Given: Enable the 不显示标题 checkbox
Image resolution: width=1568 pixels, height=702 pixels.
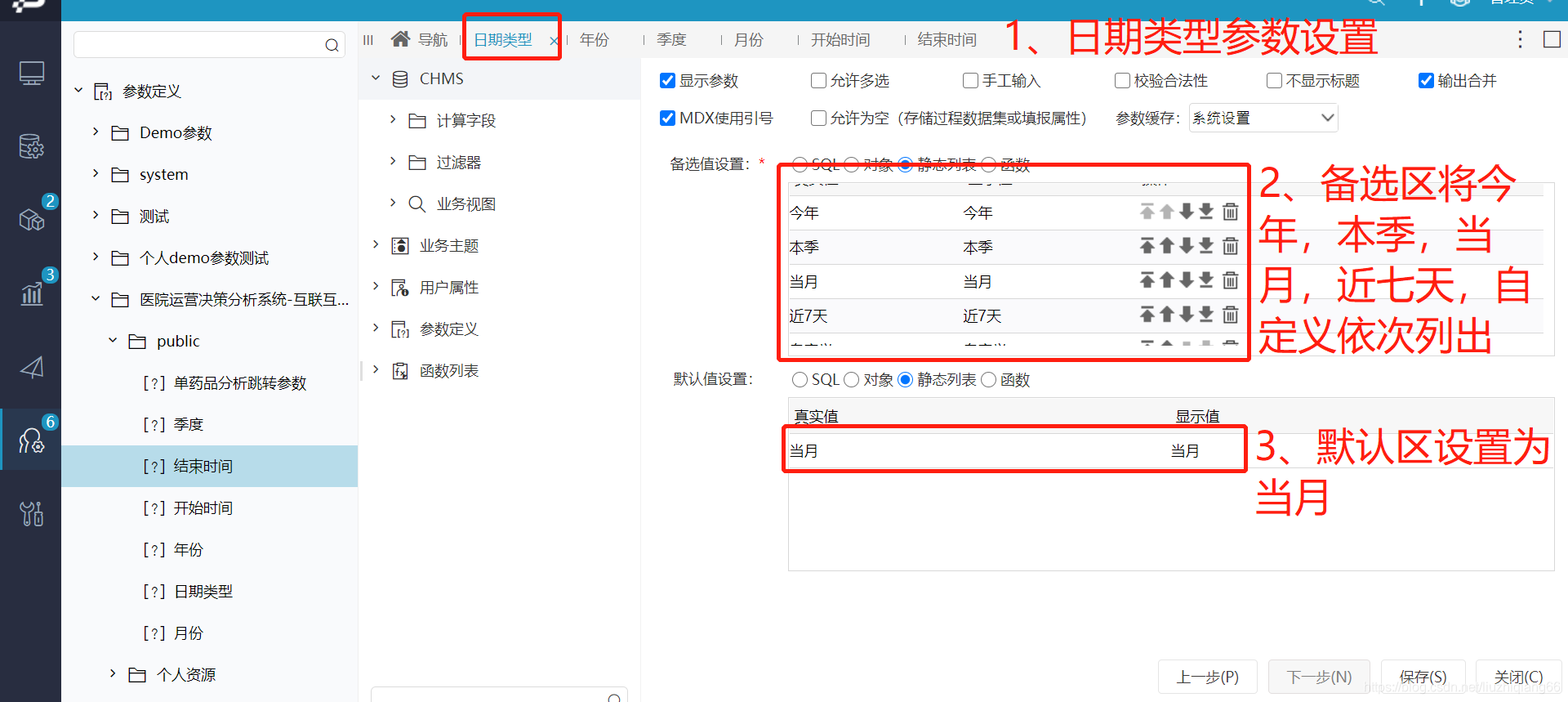Looking at the screenshot, I should click(1274, 81).
